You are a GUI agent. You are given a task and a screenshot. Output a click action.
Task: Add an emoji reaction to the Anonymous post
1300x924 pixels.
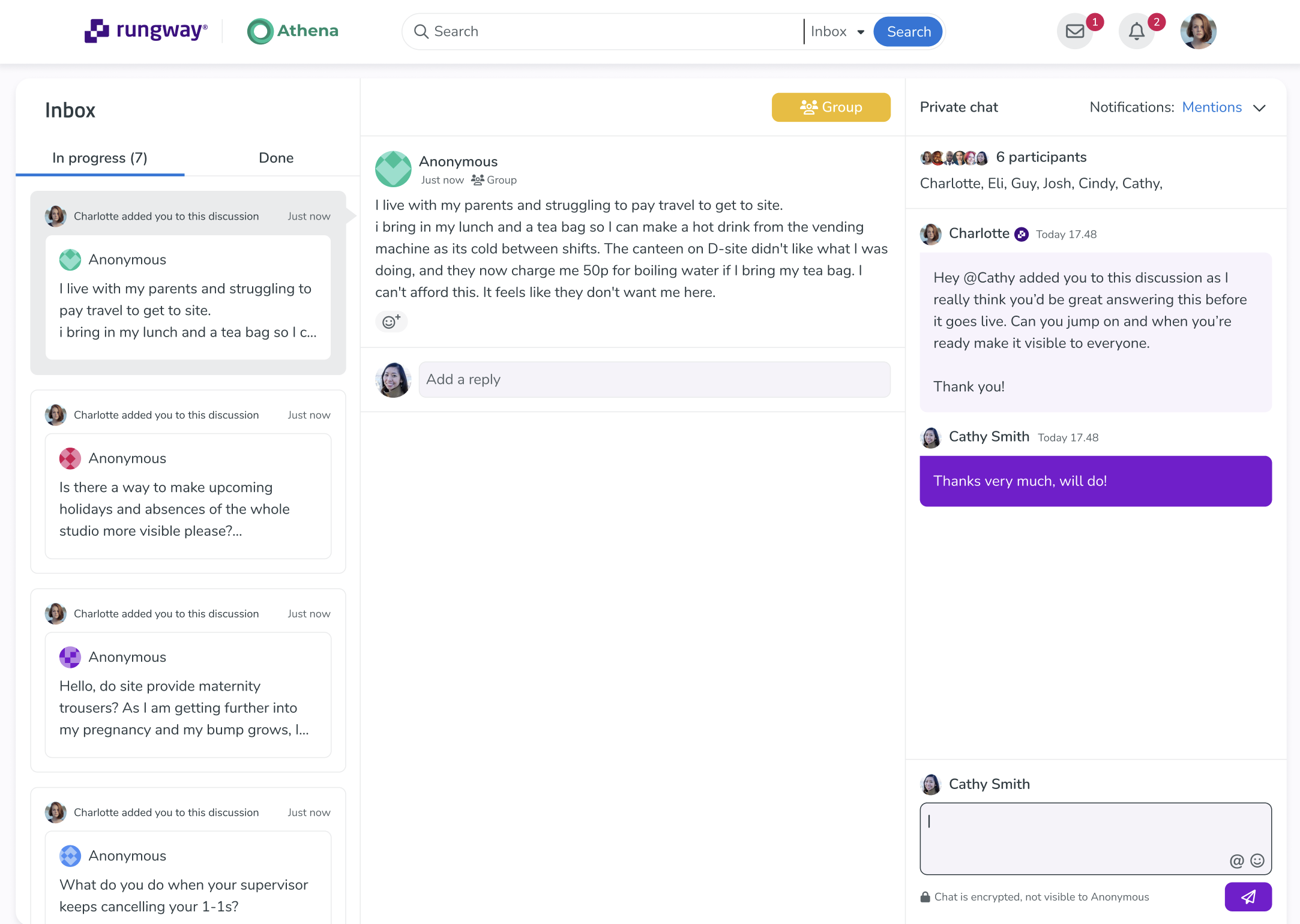coord(391,322)
